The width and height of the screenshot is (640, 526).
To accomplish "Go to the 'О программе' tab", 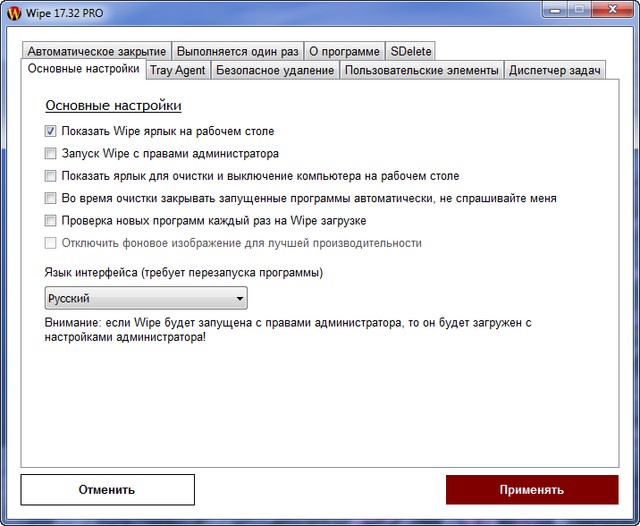I will (343, 51).
